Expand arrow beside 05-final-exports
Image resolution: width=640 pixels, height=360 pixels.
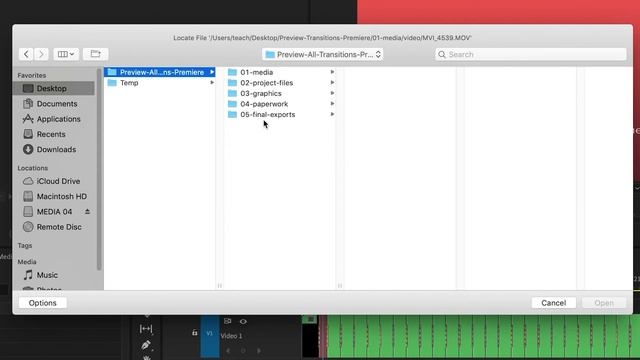coord(332,114)
